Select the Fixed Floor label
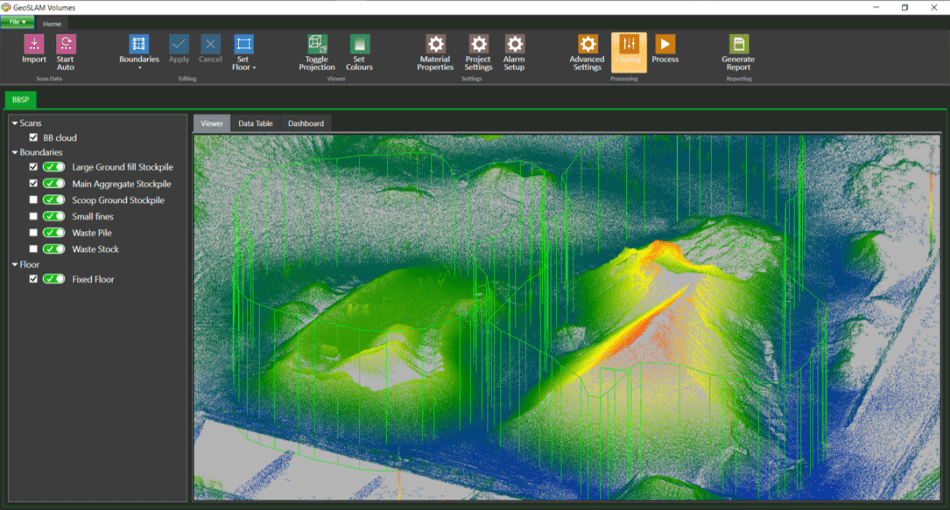The height and width of the screenshot is (510, 950). 93,279
